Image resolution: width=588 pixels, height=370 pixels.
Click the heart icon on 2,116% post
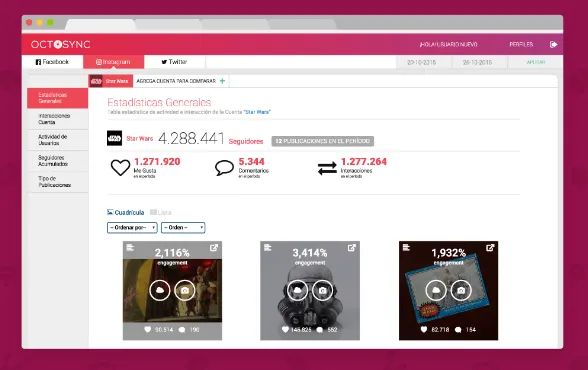pyautogui.click(x=148, y=330)
